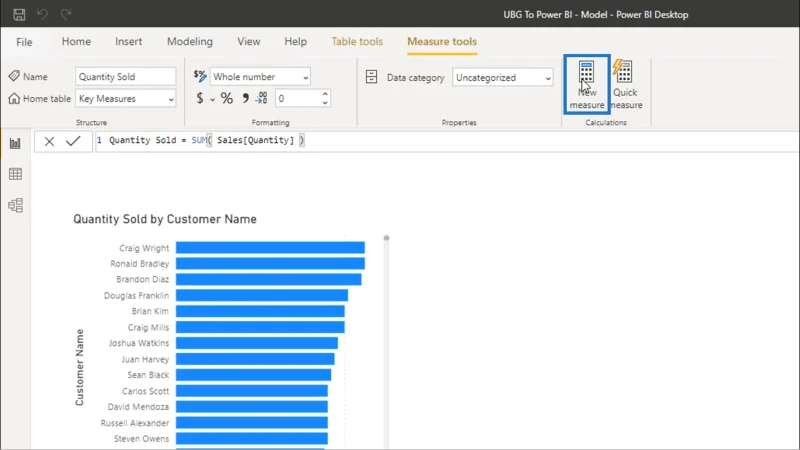
Task: Select the Joshua Watkins bar
Action: pos(257,343)
